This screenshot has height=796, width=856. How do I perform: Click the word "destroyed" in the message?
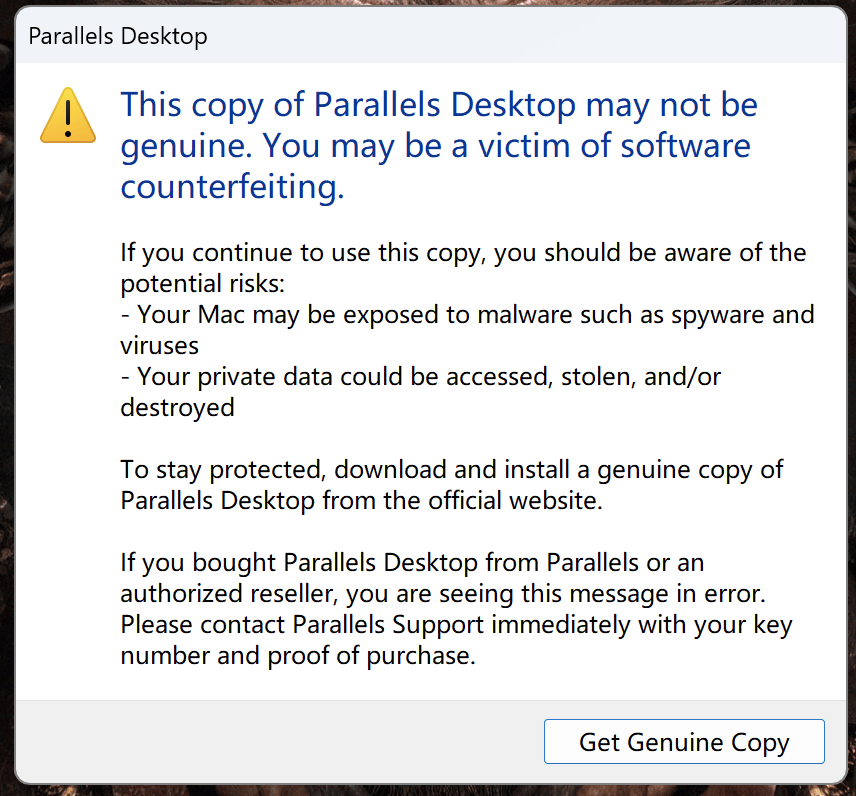click(177, 407)
